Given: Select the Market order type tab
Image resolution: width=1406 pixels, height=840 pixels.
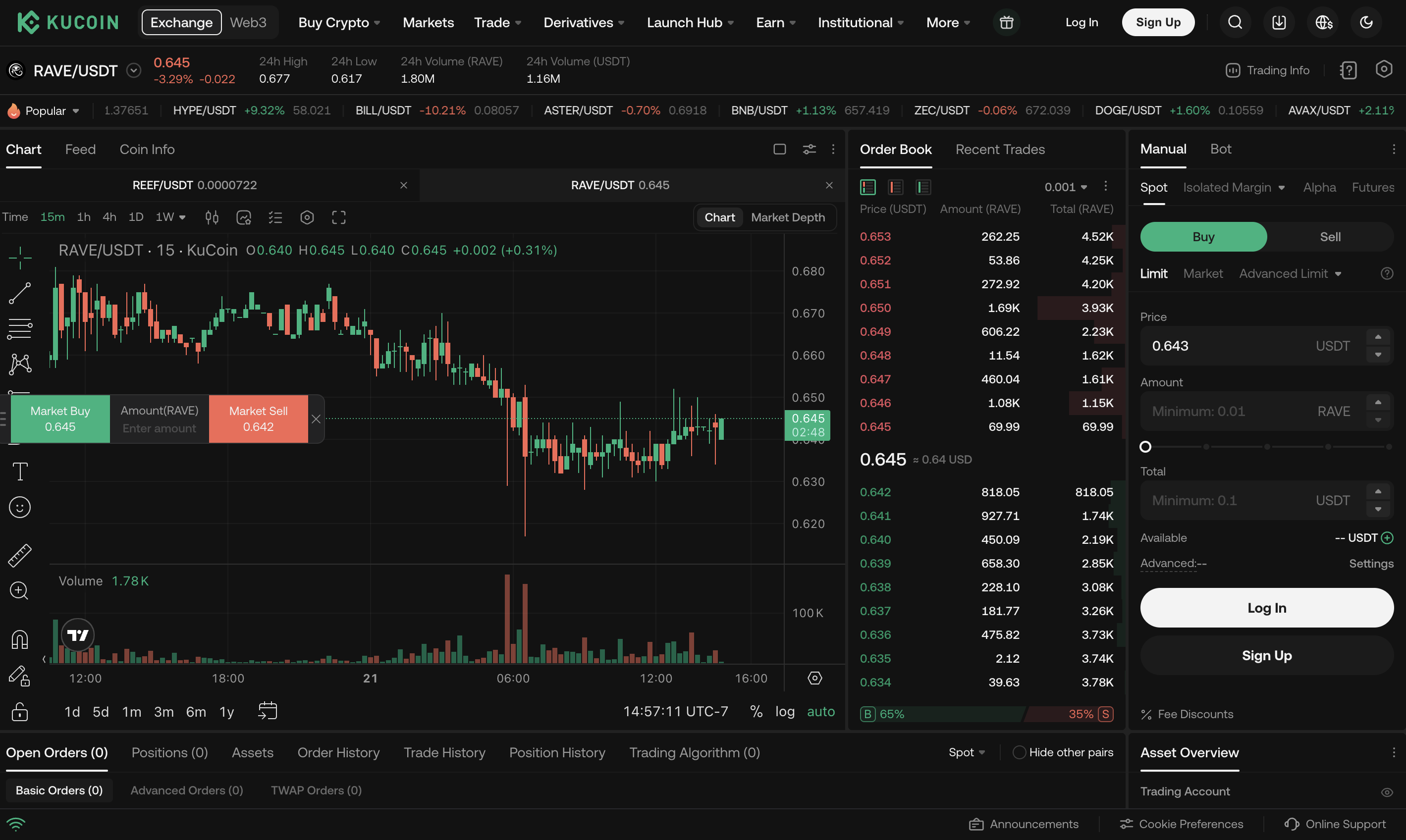Looking at the screenshot, I should (x=1203, y=274).
